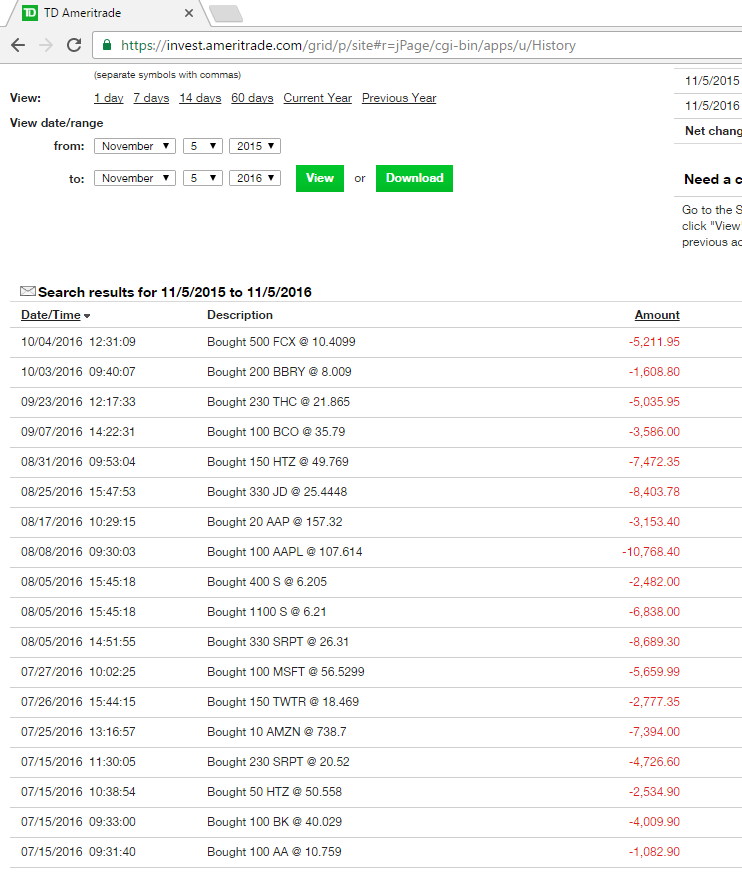Image resolution: width=742 pixels, height=873 pixels.
Task: Click the 'Bought 330 SRPT @ 26.31' description
Action: pos(278,643)
